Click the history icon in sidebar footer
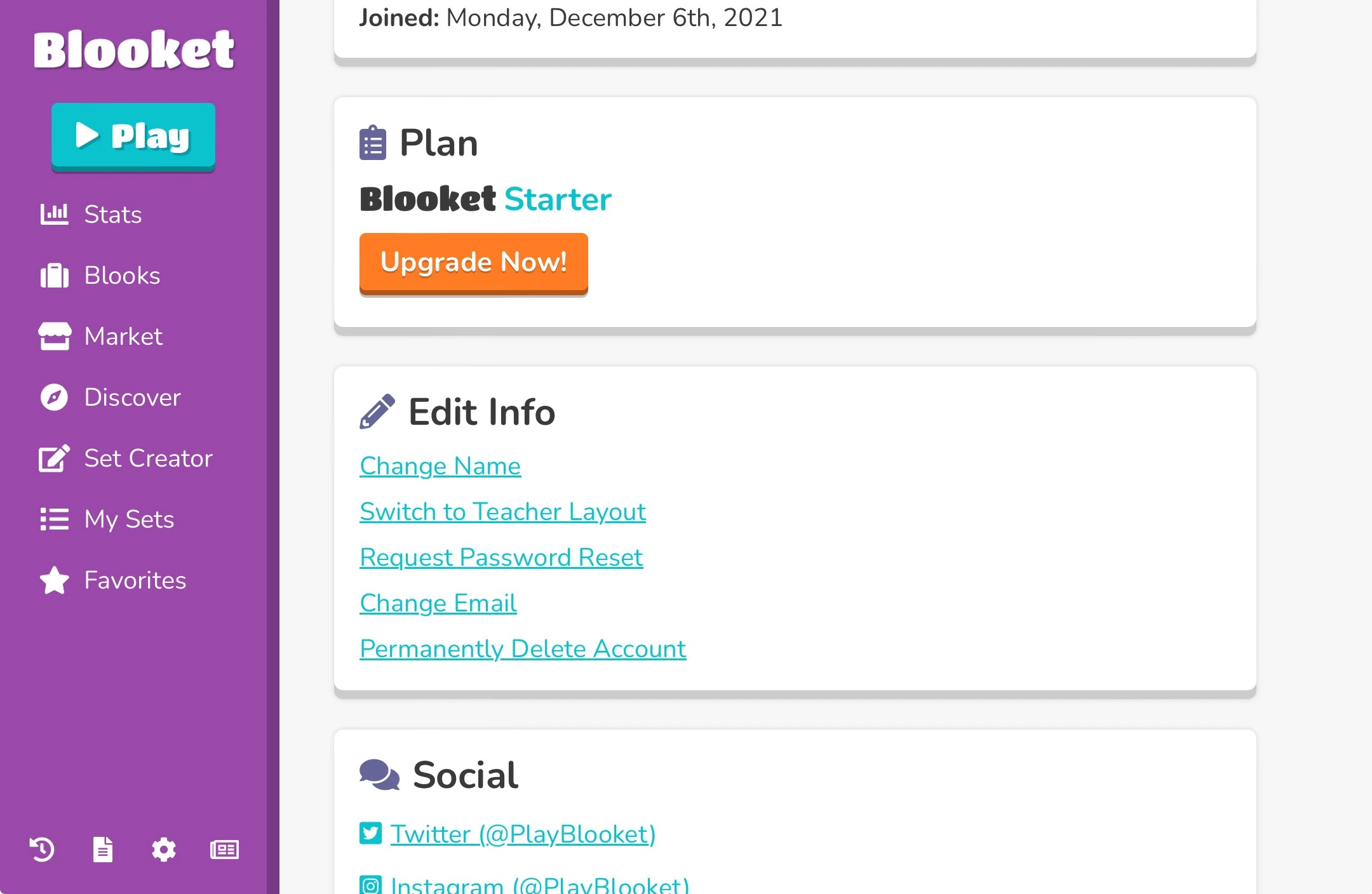Viewport: 1372px width, 894px height. point(42,850)
